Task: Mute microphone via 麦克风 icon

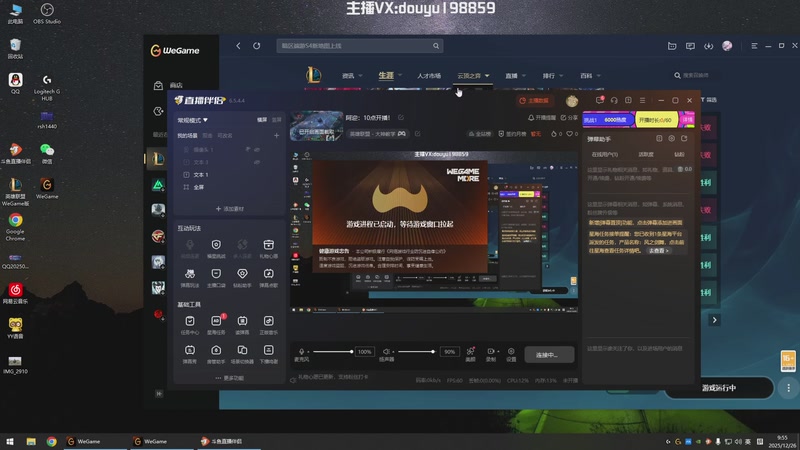Action: (x=302, y=351)
